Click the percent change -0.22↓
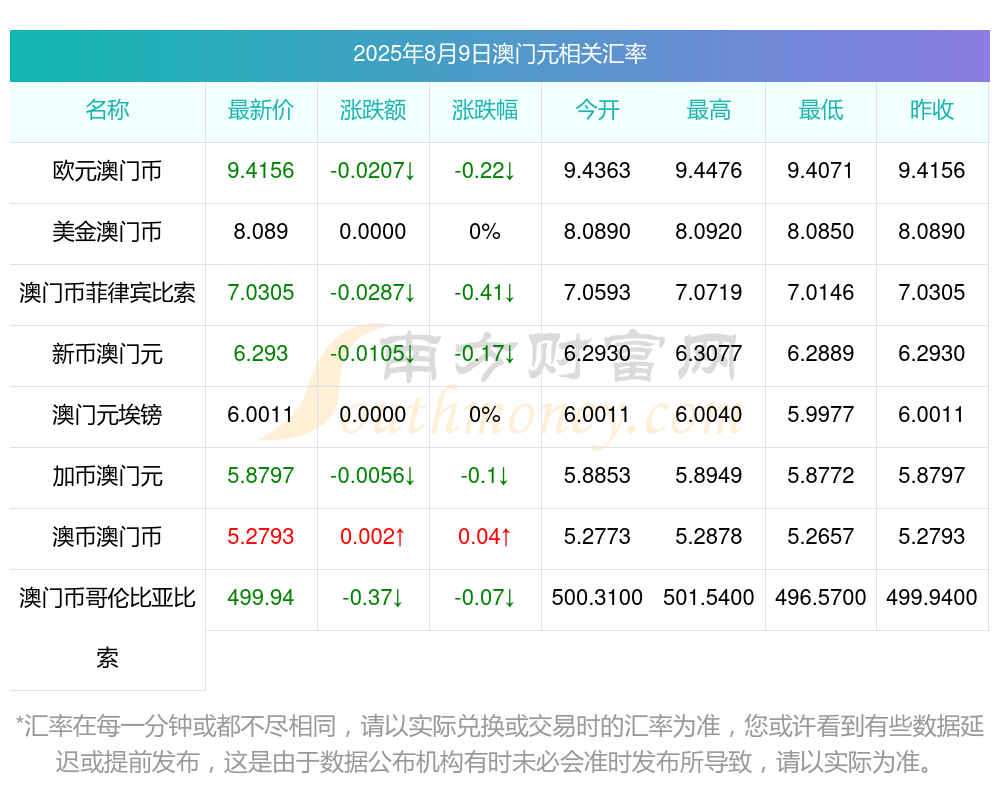 (x=485, y=170)
